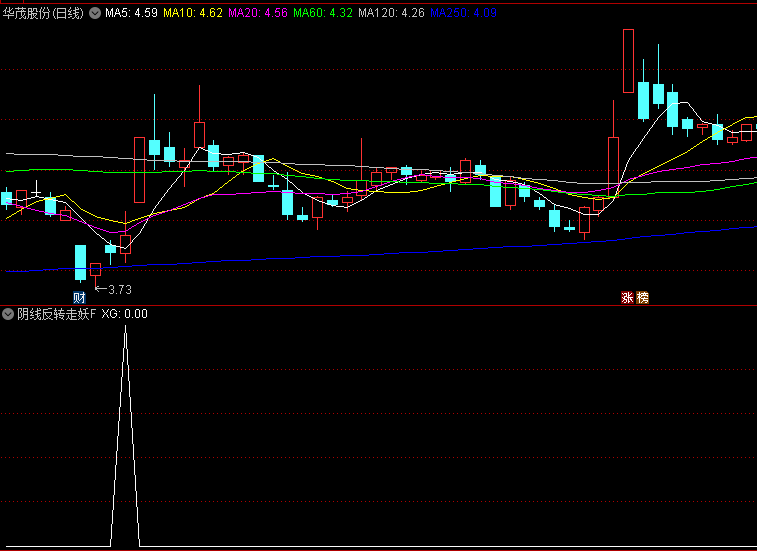Select the MA5: 4.59 label
The width and height of the screenshot is (757, 551).
131,13
